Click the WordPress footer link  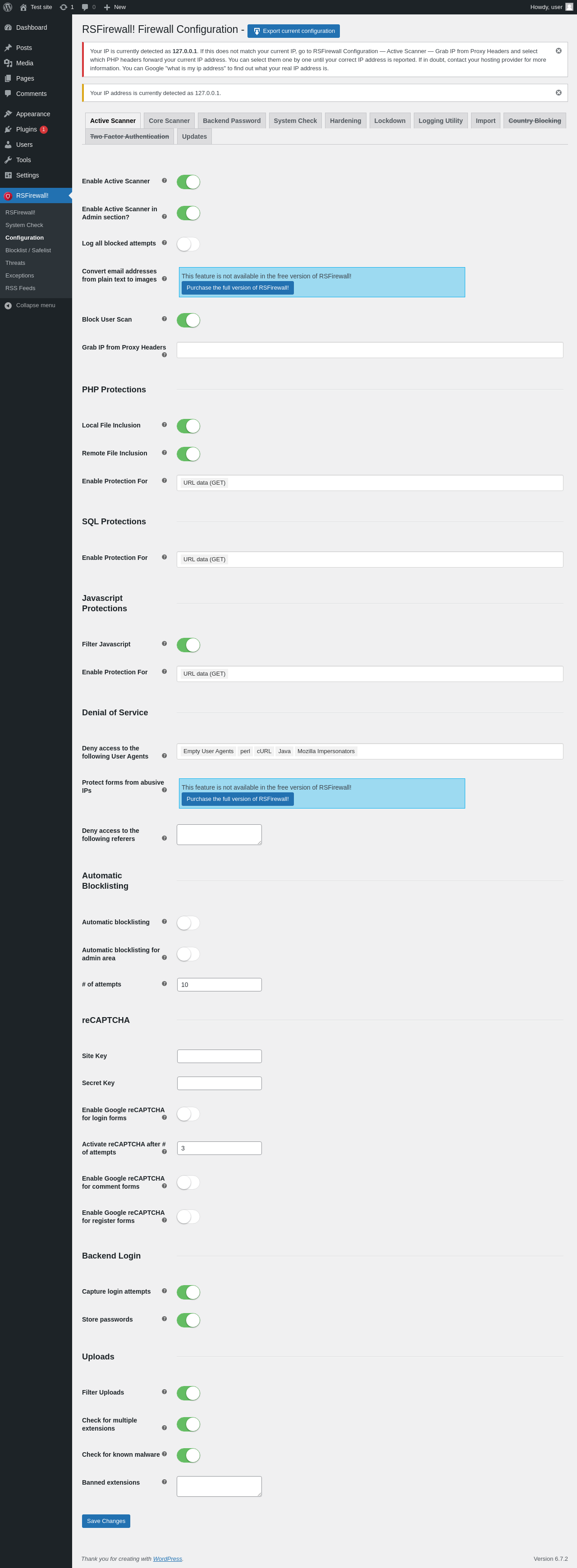point(168,1559)
